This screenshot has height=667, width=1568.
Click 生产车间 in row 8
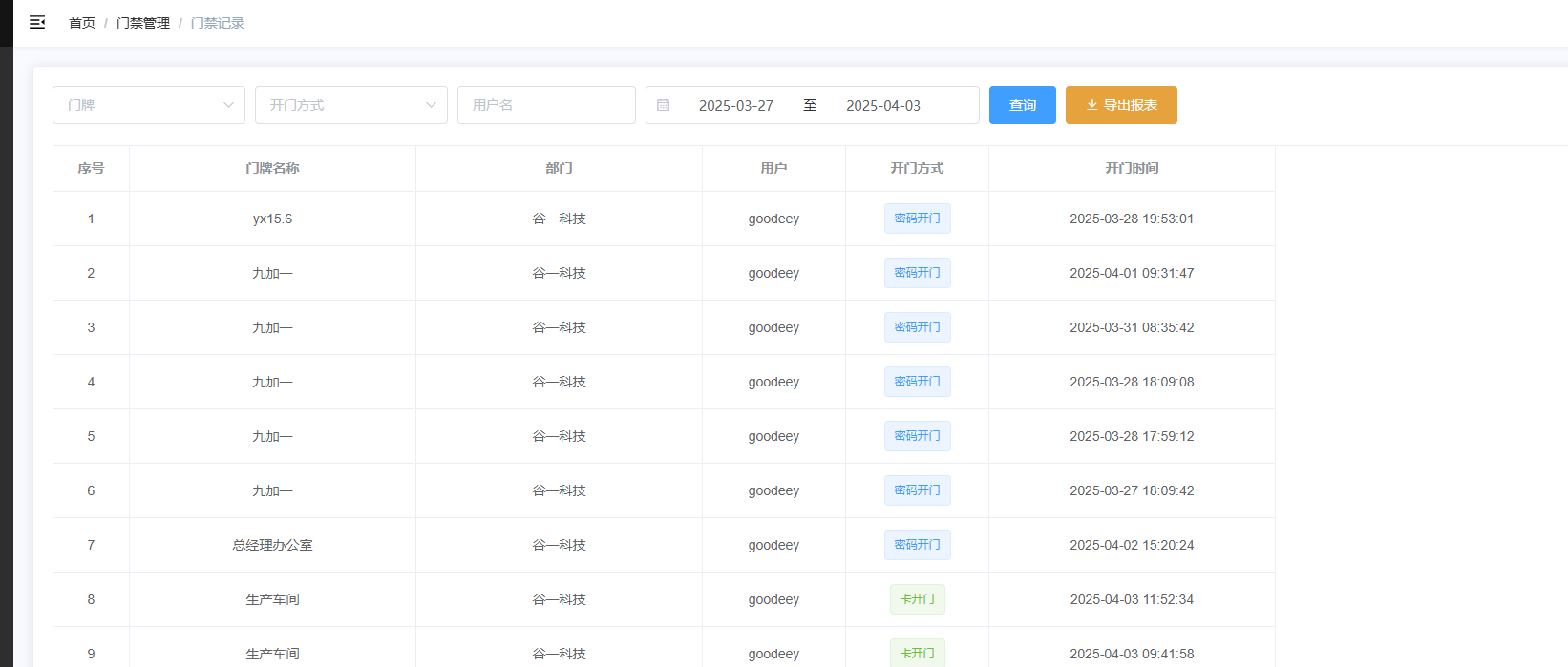(x=272, y=599)
